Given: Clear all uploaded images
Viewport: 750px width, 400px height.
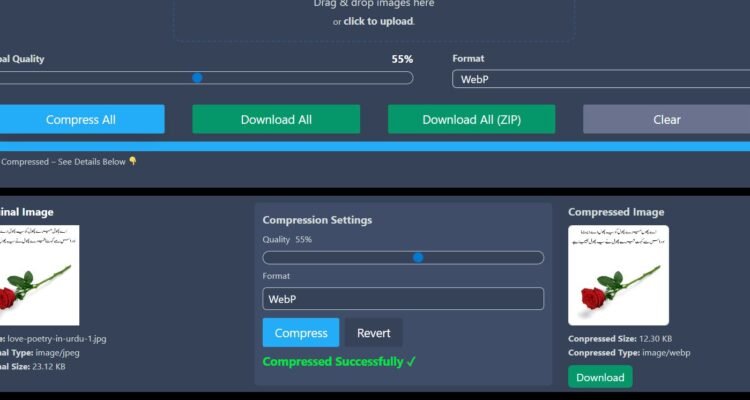Looking at the screenshot, I should coord(666,120).
